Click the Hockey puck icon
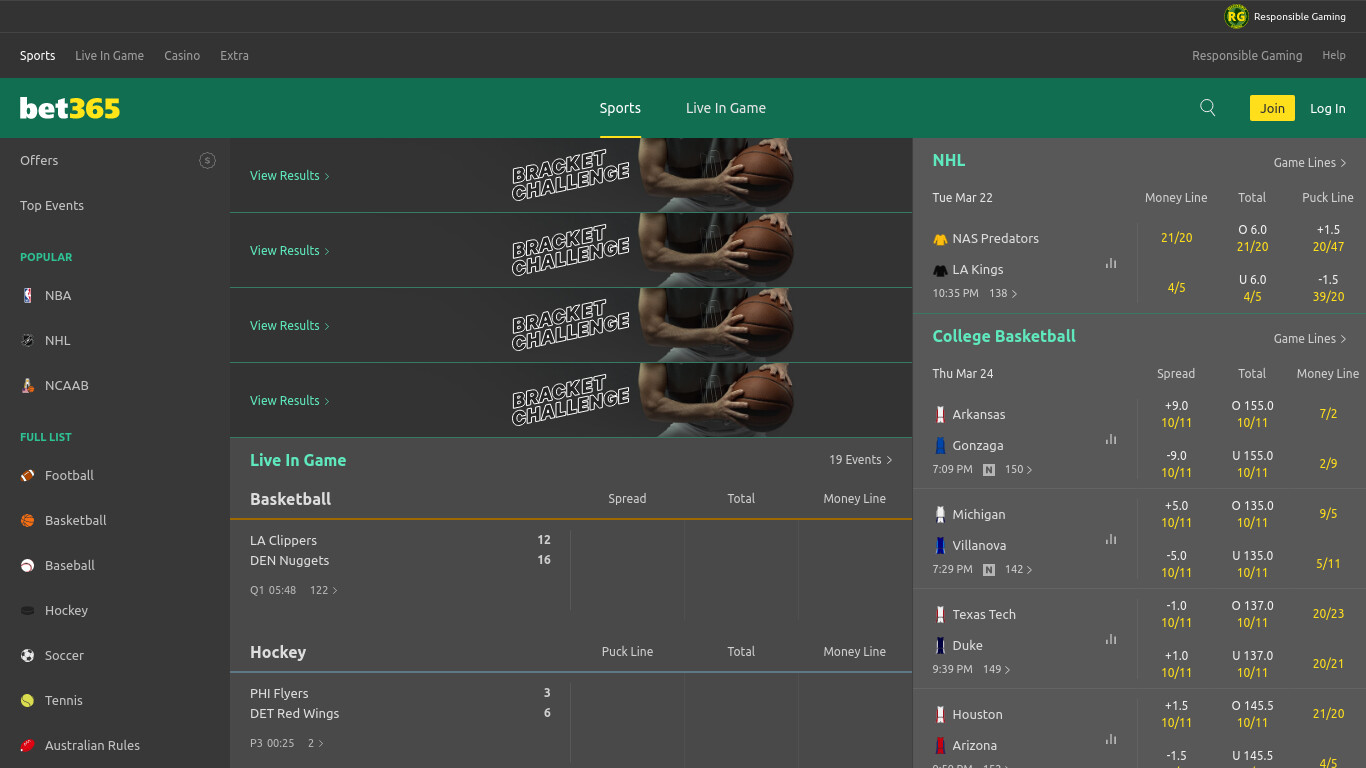Screen dimensions: 1366x768 coord(27,610)
